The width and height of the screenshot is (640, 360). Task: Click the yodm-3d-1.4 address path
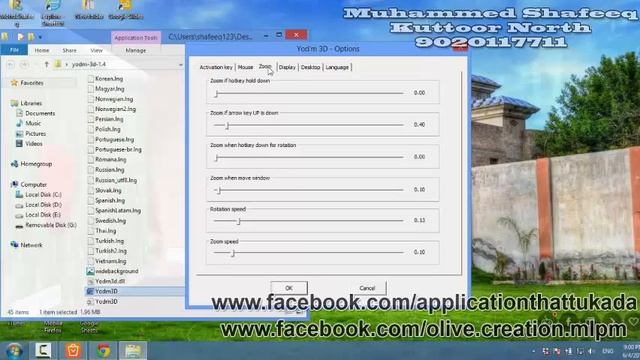click(89, 64)
